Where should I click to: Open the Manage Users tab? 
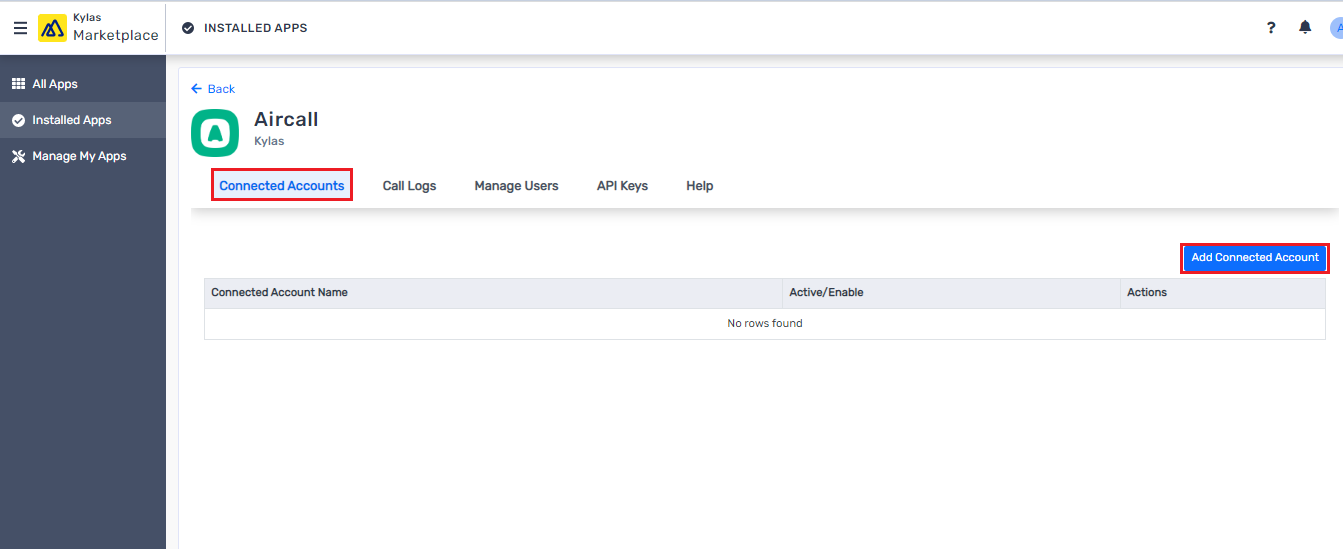click(516, 186)
